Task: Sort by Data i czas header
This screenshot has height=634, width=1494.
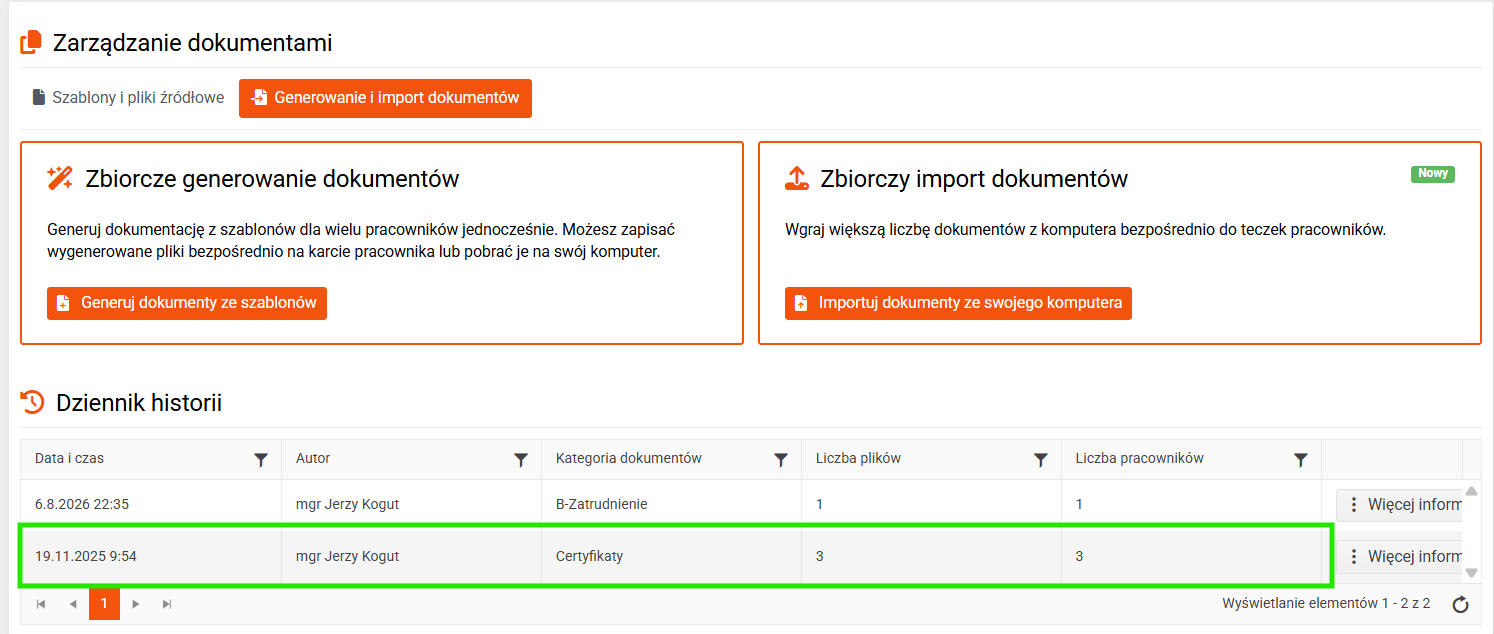Action: pyautogui.click(x=69, y=459)
